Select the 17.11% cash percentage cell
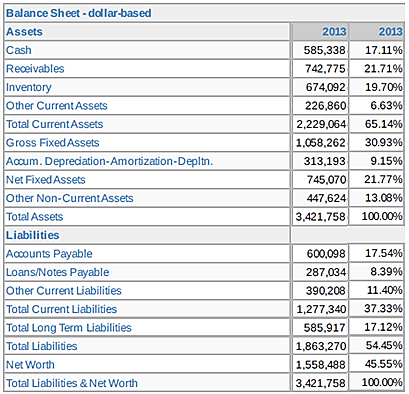409x394 pixels. 377,50
